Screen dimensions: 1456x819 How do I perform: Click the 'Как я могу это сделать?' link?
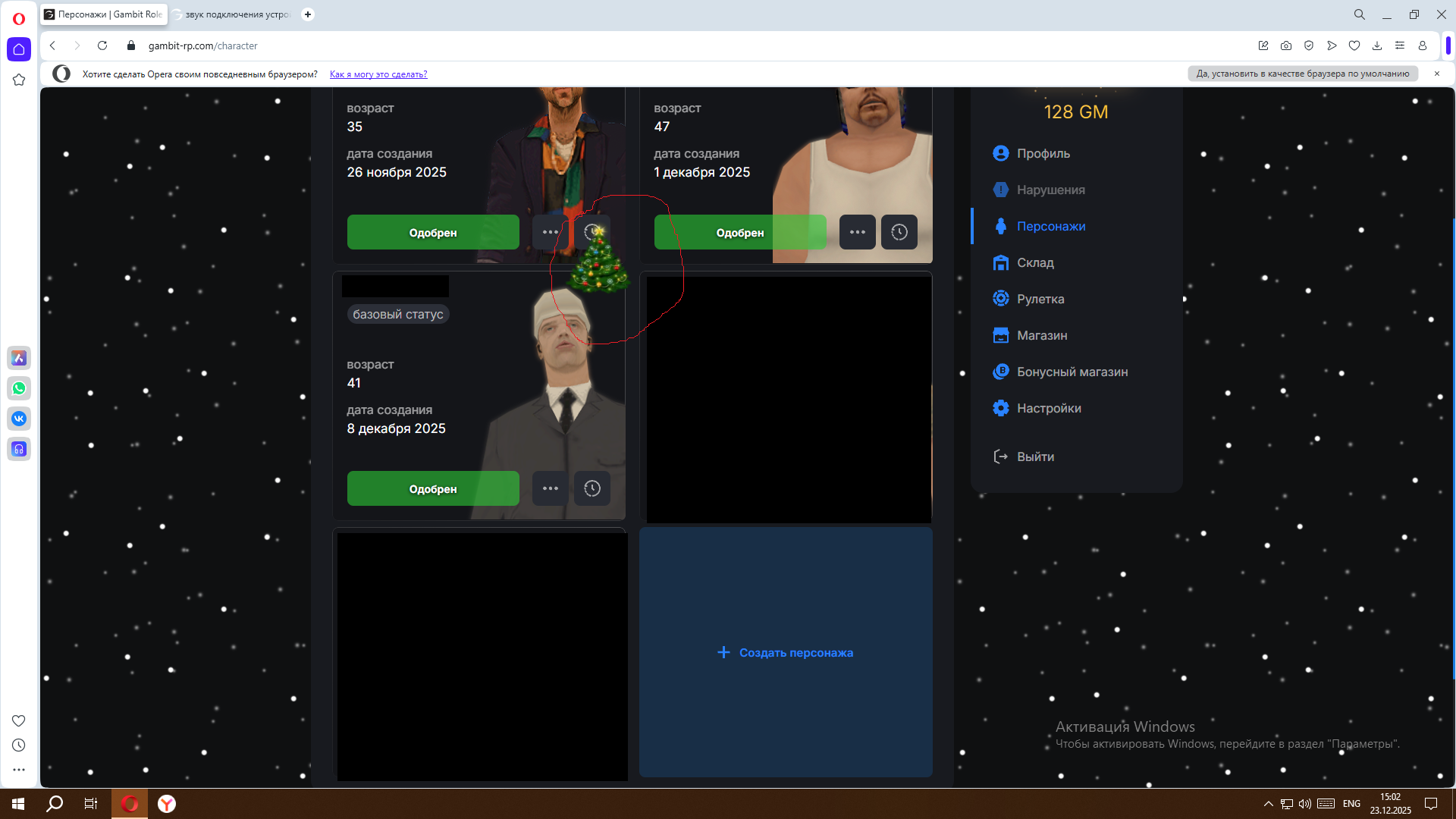pos(378,74)
